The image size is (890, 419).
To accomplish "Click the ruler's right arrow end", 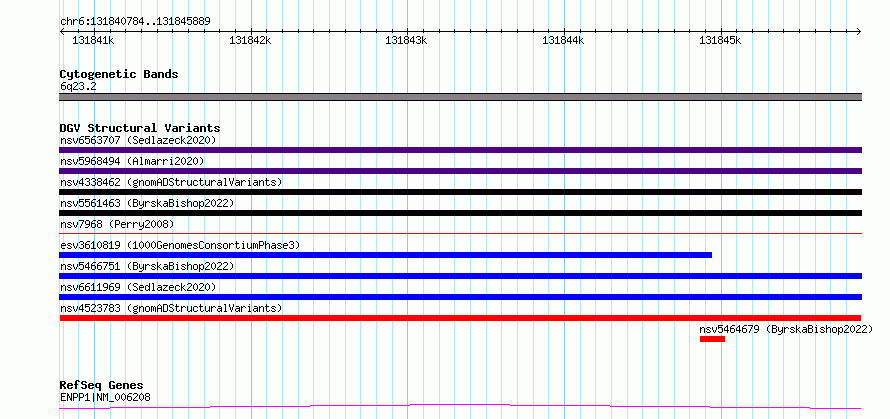I will coord(858,31).
